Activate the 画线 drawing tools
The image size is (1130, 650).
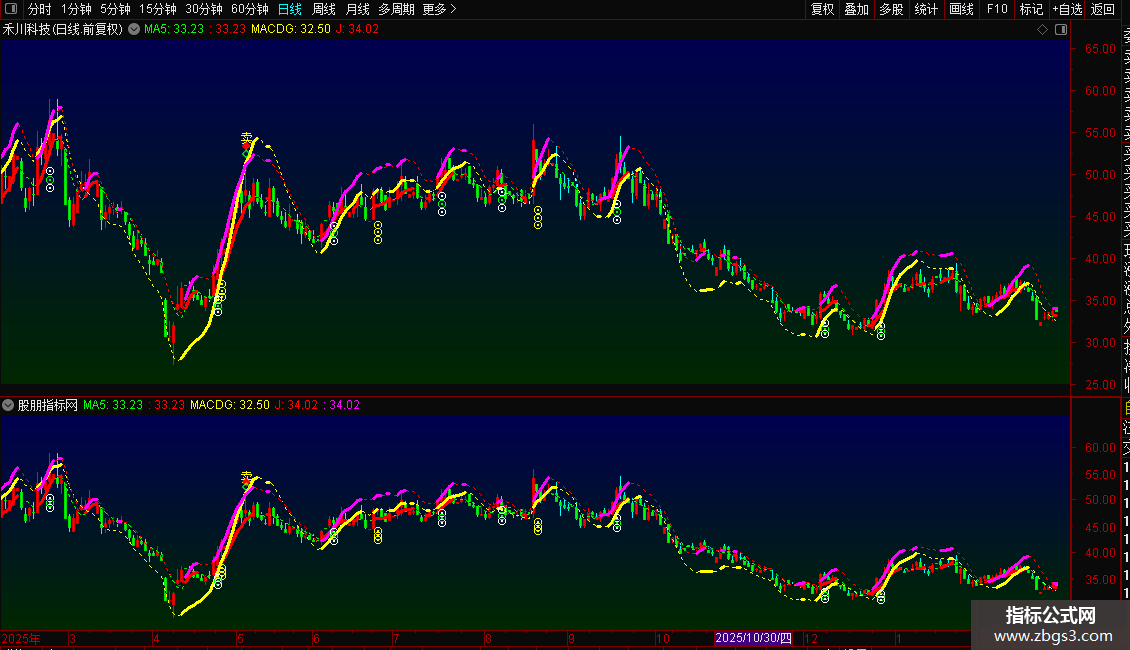click(x=961, y=9)
